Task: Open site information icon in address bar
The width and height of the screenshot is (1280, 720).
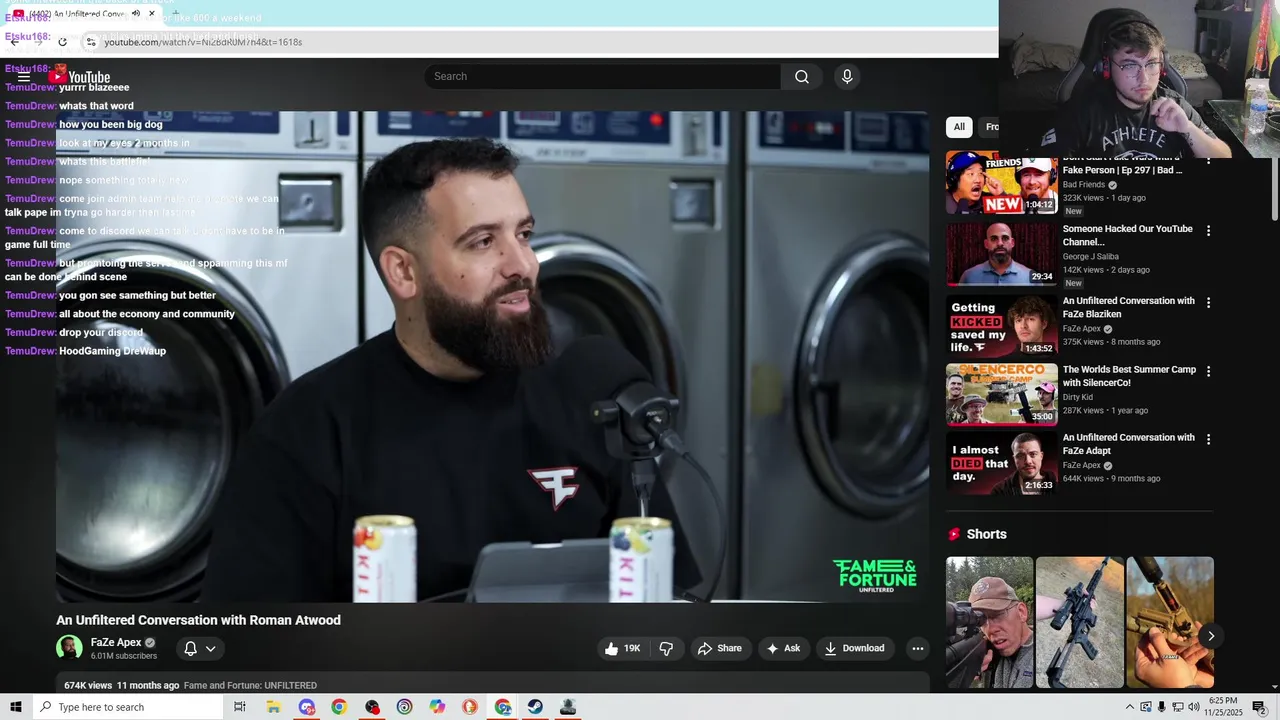Action: pos(91,42)
